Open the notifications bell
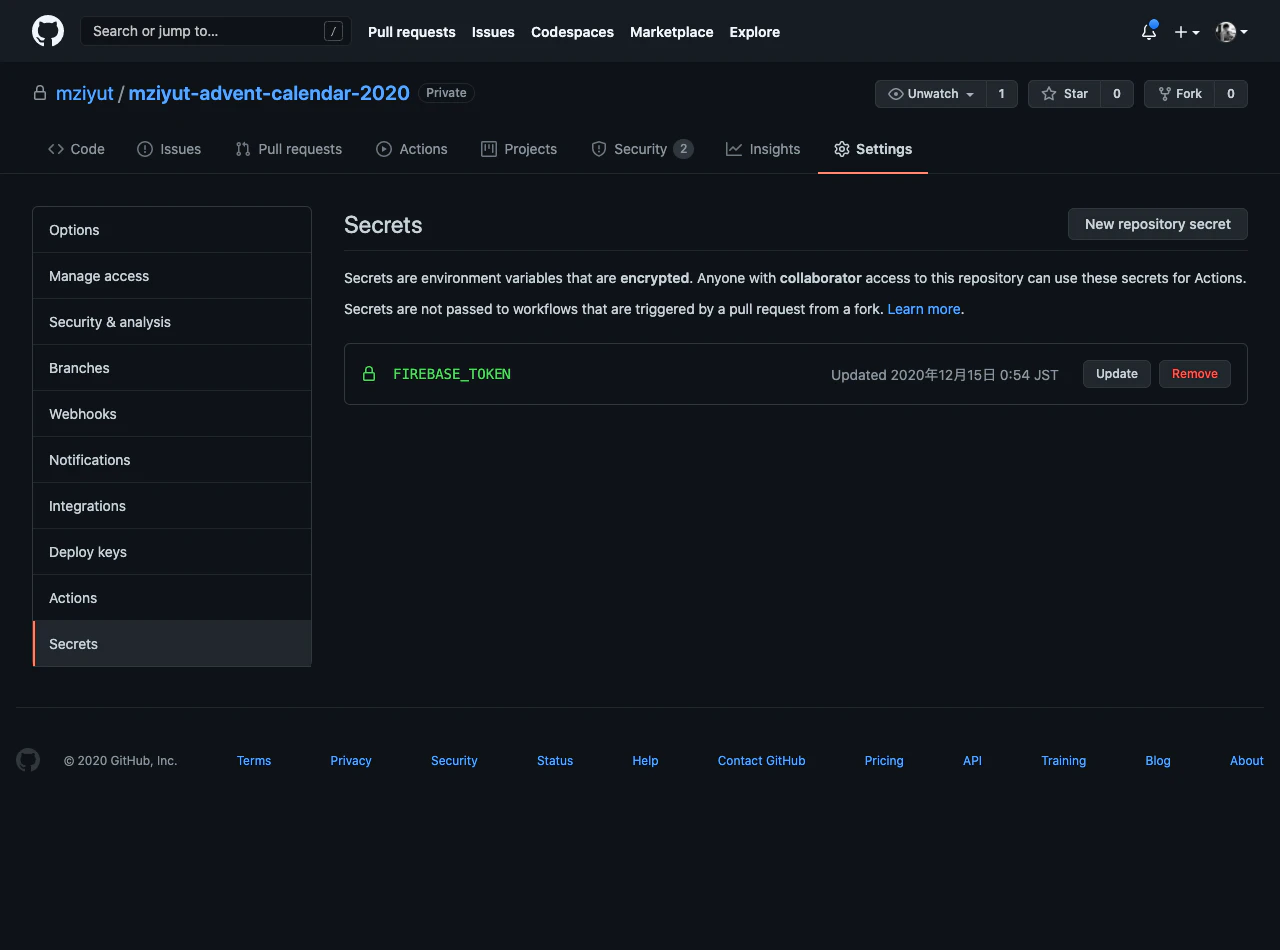This screenshot has height=950, width=1280. (x=1147, y=31)
